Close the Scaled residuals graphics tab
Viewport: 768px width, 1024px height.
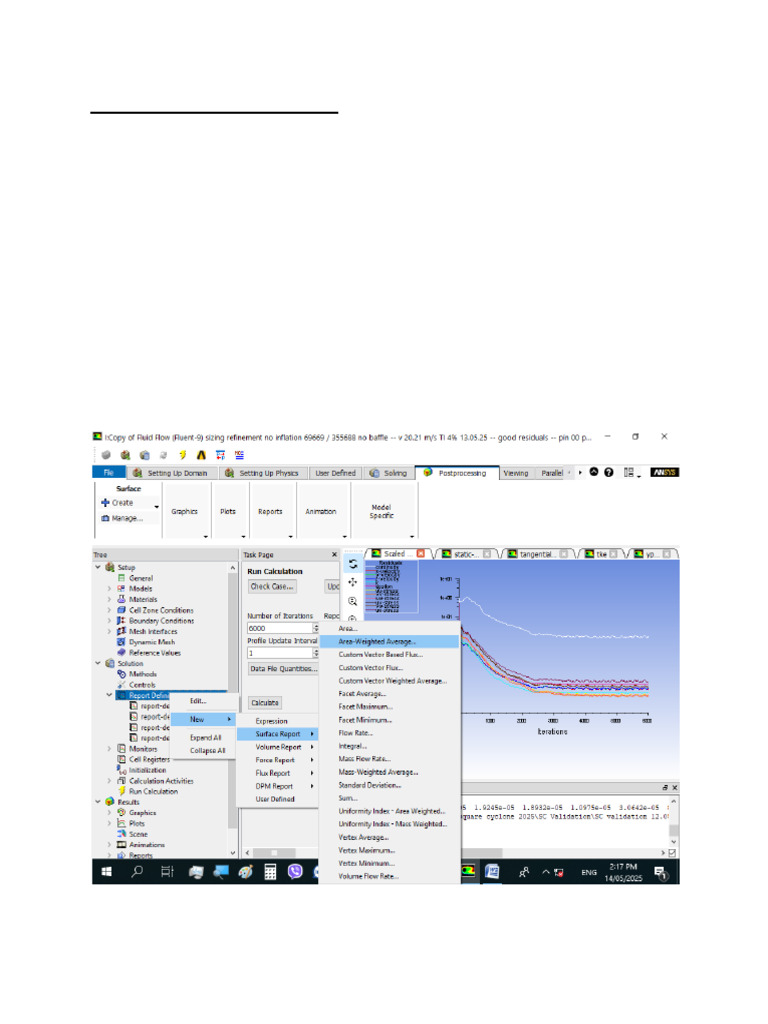(x=421, y=554)
